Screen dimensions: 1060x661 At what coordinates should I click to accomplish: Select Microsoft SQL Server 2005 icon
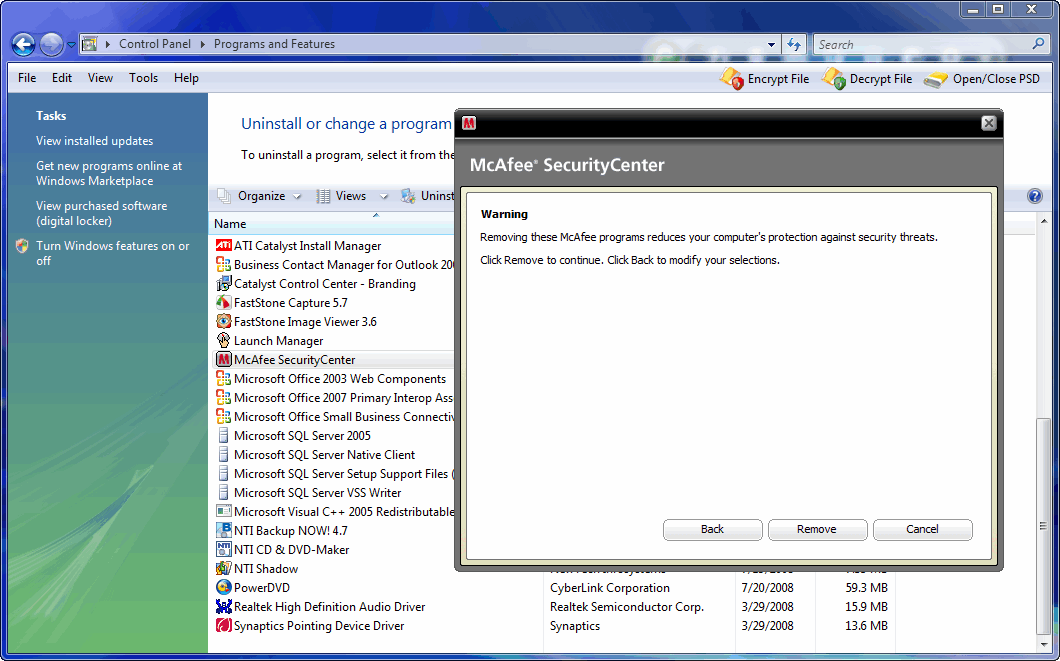[x=224, y=435]
